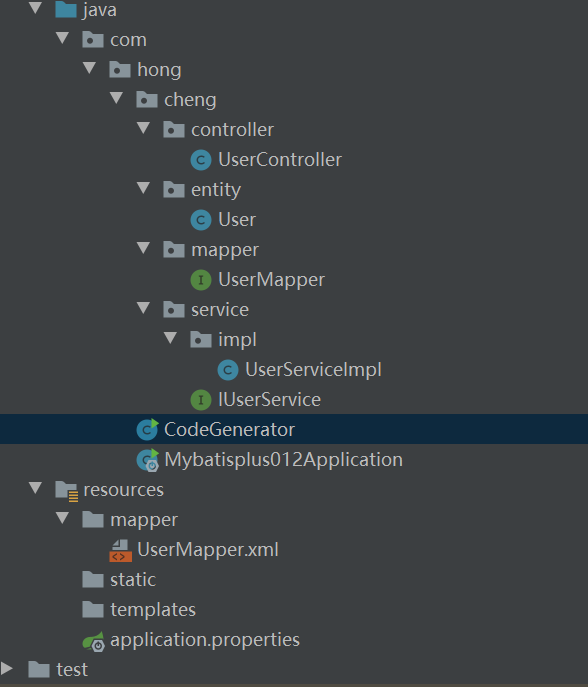Image resolution: width=588 pixels, height=687 pixels.
Task: Open the User entity class
Action: [x=237, y=220]
